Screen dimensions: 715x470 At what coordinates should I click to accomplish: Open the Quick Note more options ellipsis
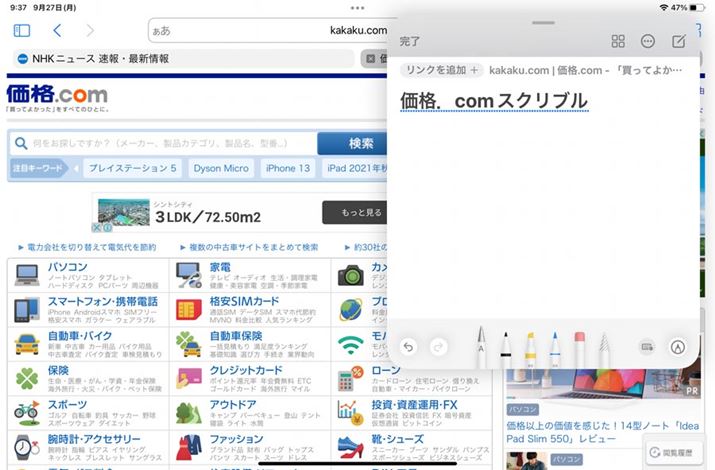(648, 41)
